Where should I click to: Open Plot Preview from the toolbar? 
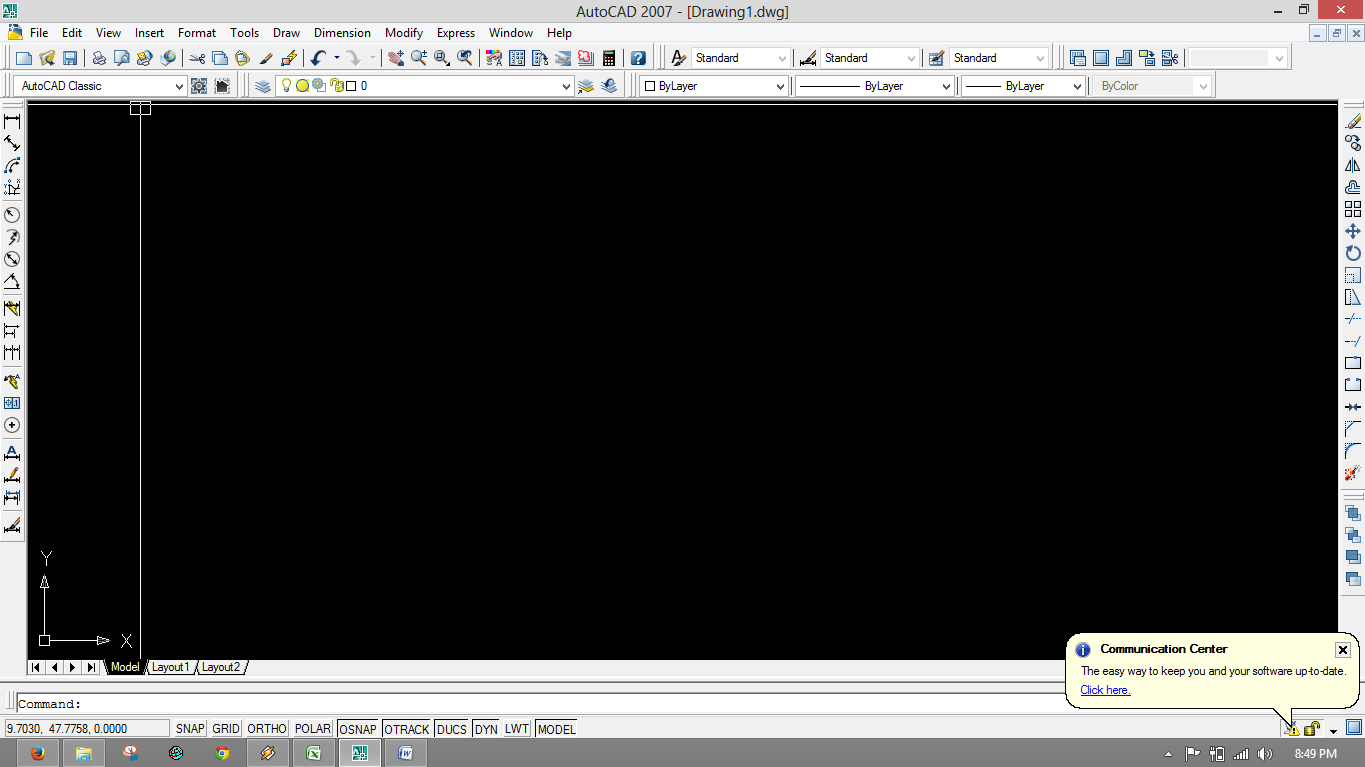(122, 58)
